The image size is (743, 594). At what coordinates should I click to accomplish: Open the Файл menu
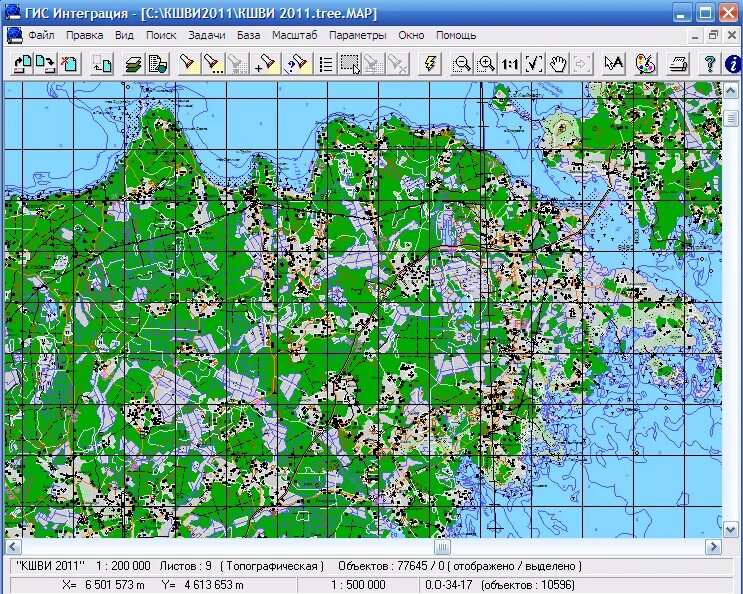(41, 36)
